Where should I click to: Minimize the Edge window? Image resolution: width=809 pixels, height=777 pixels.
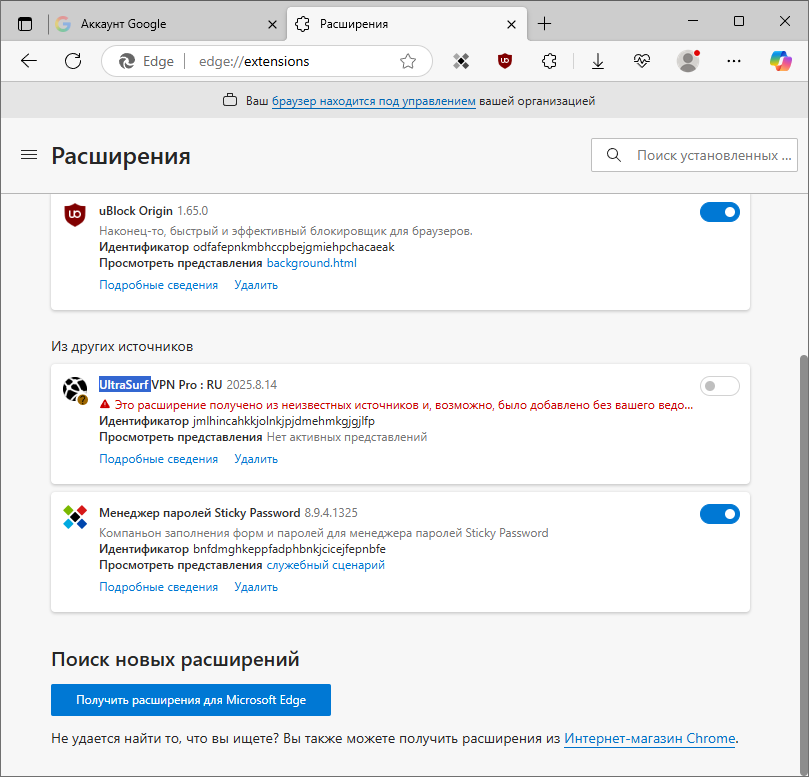693,21
